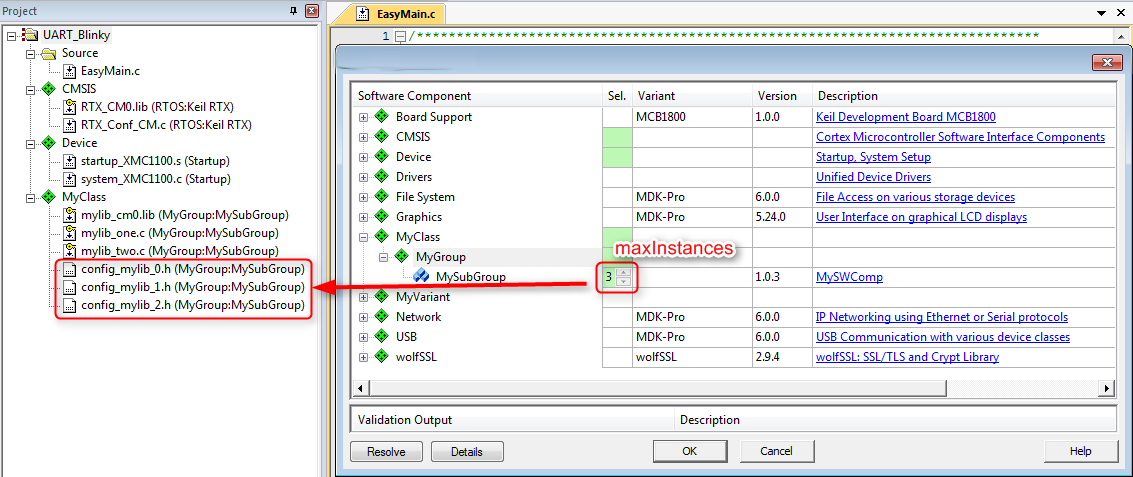Expand the Network component node
1133x477 pixels.
click(364, 317)
